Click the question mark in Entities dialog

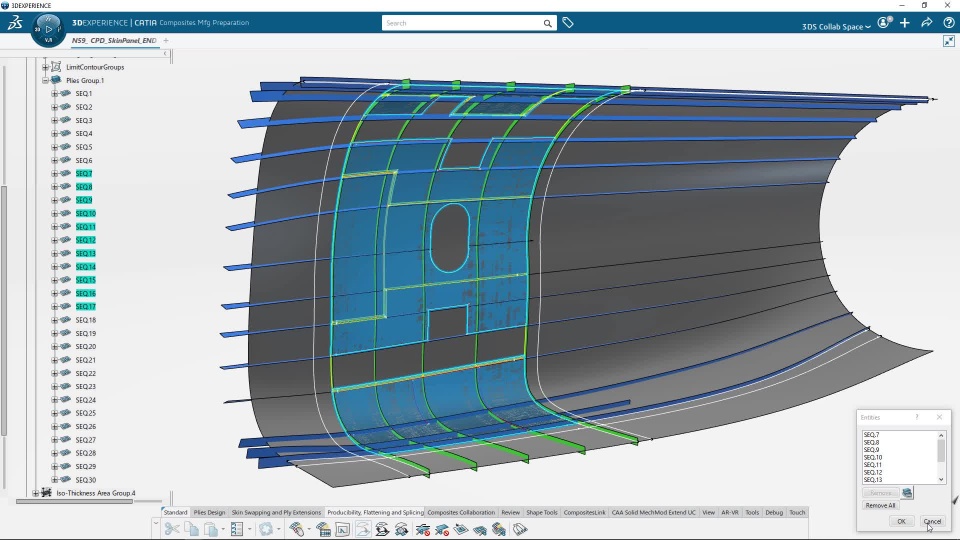[x=917, y=417]
